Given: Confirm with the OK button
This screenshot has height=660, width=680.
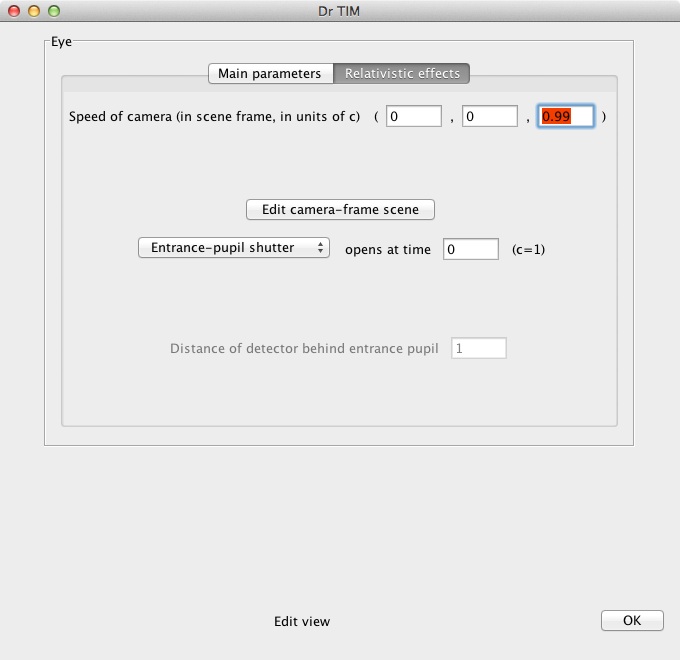Looking at the screenshot, I should tap(632, 621).
